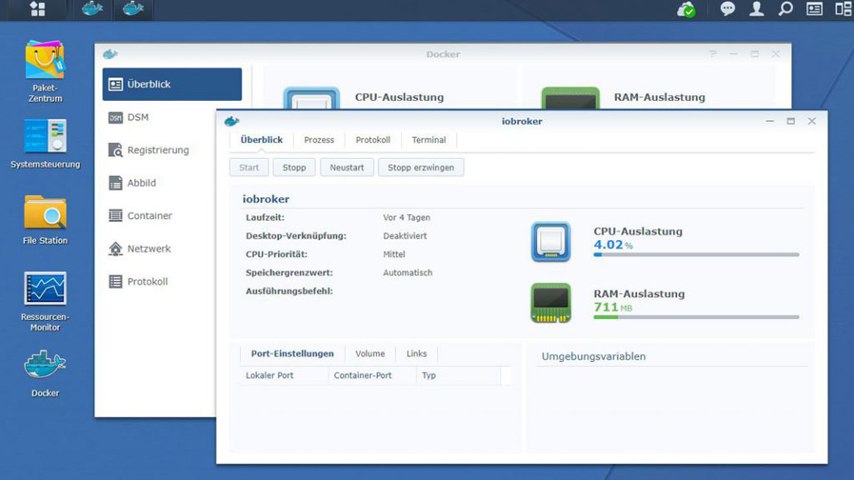Click the Stopp button
This screenshot has width=854, height=480.
pos(294,167)
